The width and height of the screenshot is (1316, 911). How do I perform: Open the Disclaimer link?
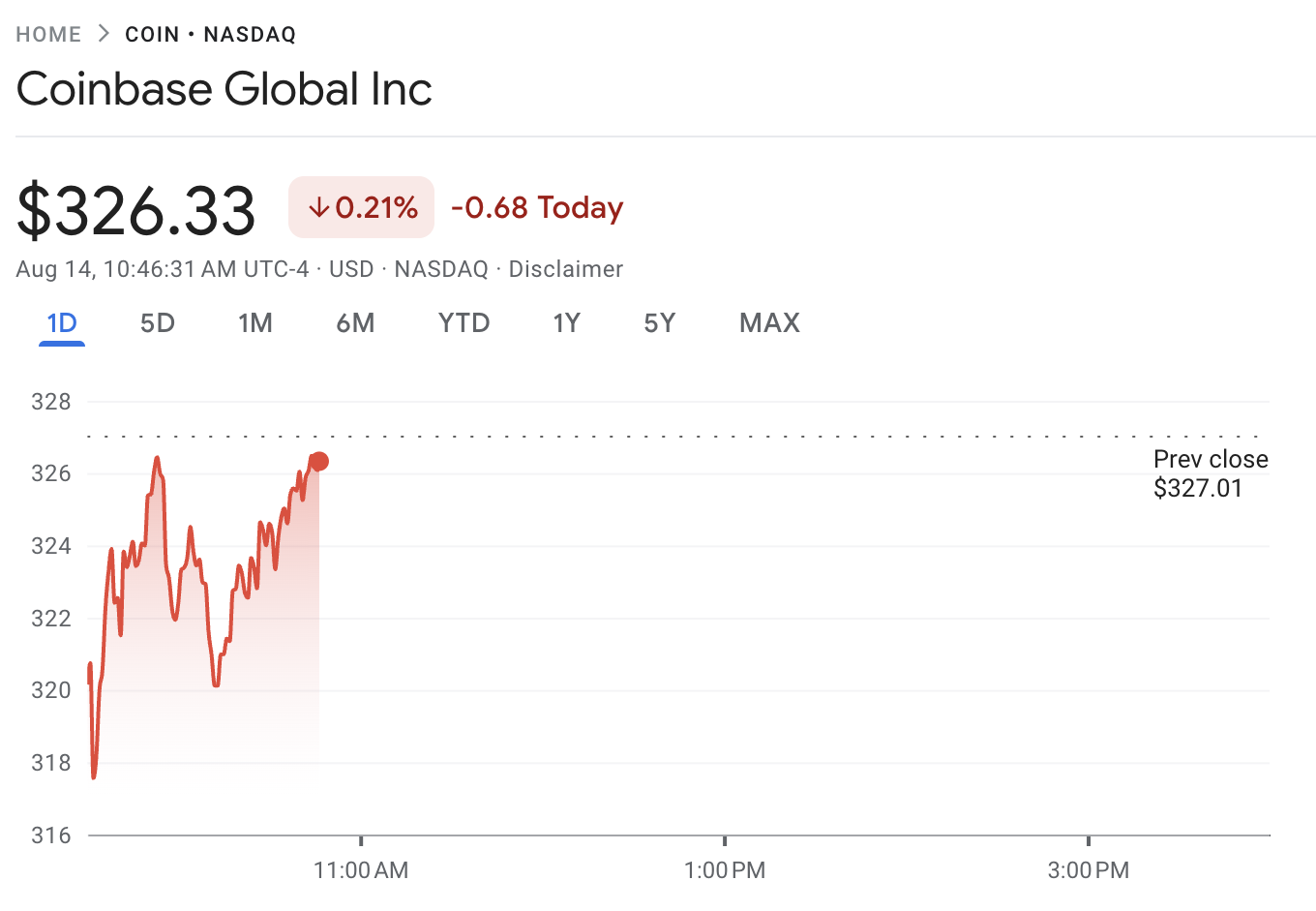click(566, 269)
